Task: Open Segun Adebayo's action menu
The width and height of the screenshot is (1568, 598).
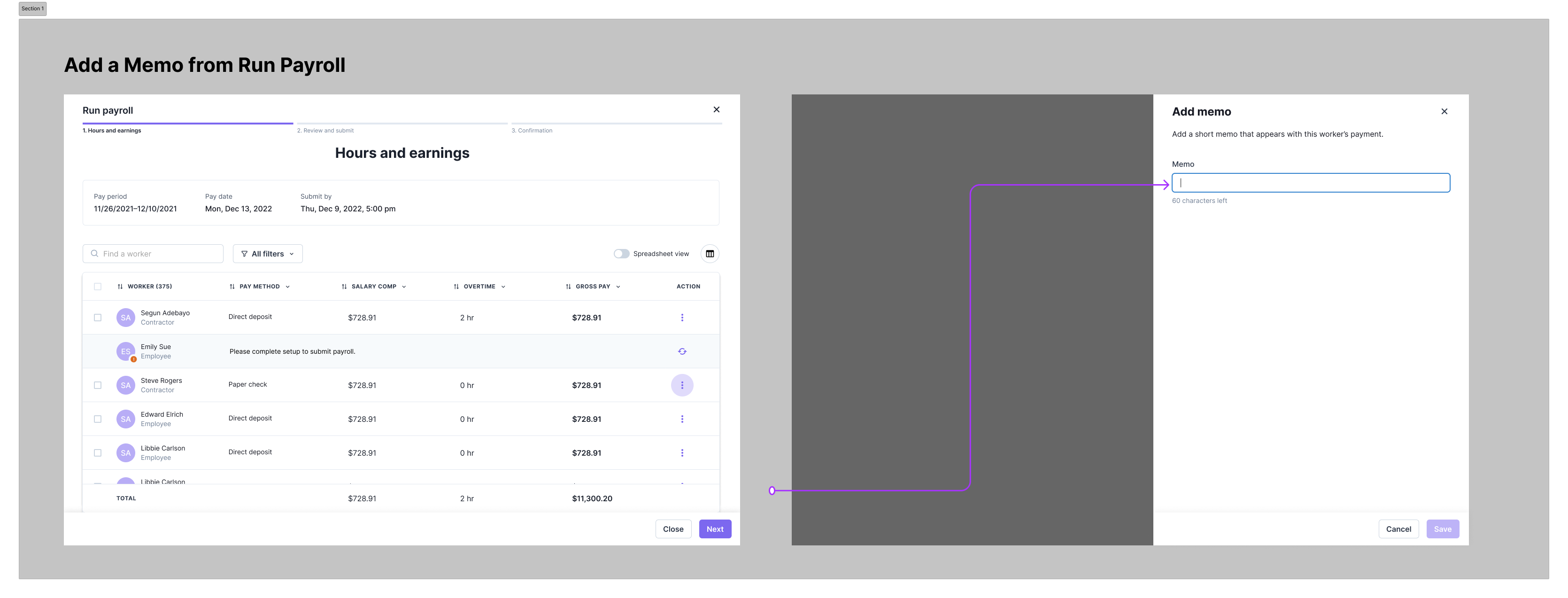Action: pyautogui.click(x=682, y=317)
